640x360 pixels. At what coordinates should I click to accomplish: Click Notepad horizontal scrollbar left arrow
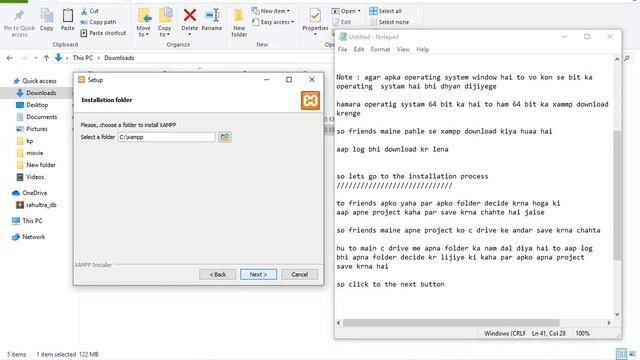point(339,322)
